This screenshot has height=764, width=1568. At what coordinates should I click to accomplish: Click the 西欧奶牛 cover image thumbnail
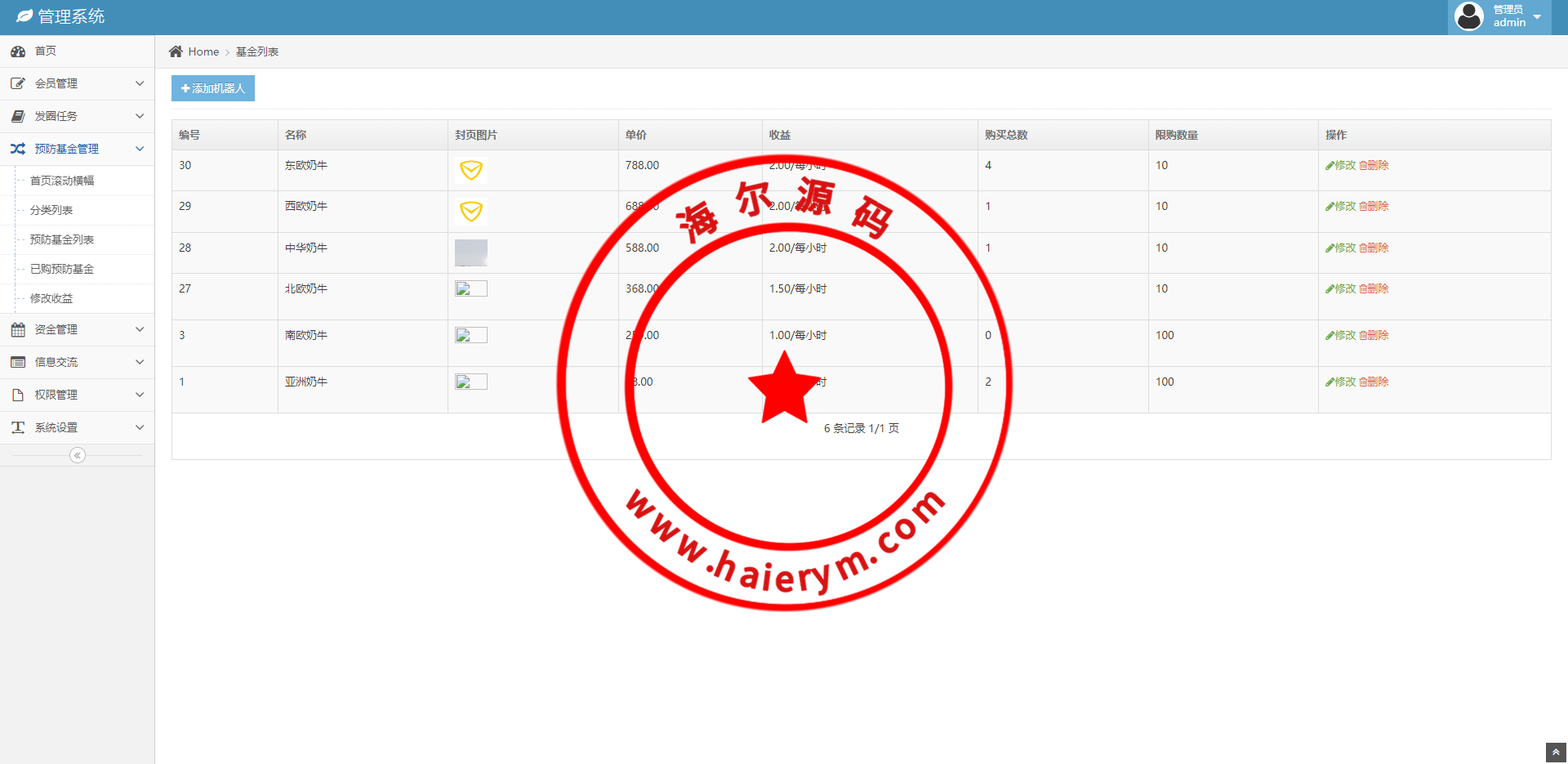471,212
